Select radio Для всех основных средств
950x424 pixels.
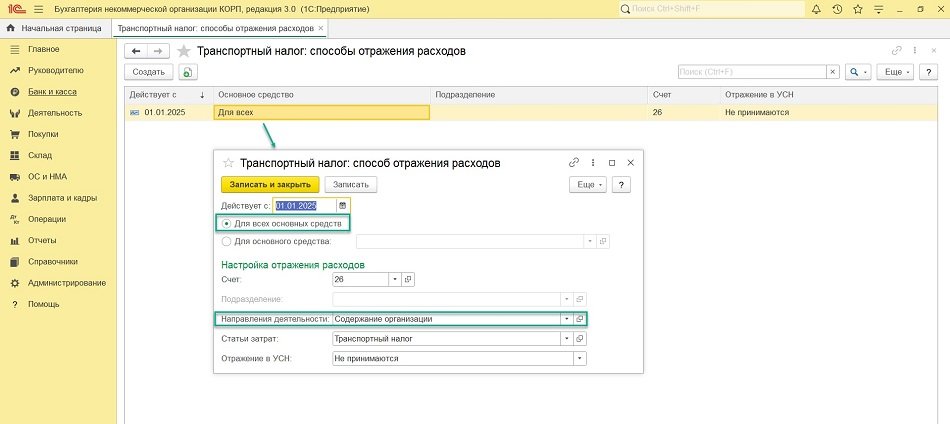pos(226,223)
